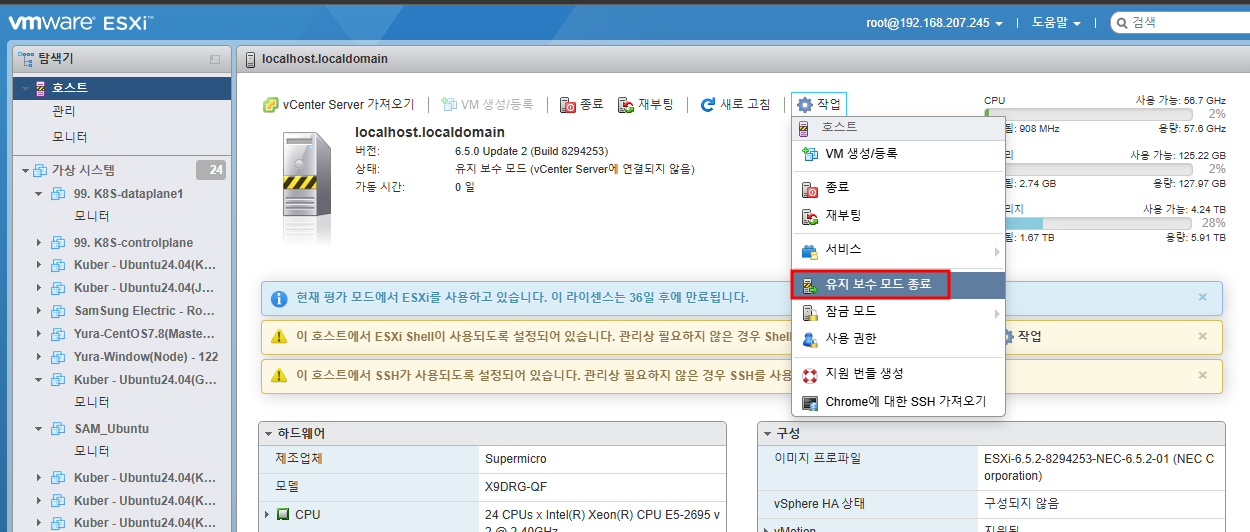Screen dimensions: 1250x532
Task: Open the 잠금 모드 submenu entry
Action: (897, 311)
